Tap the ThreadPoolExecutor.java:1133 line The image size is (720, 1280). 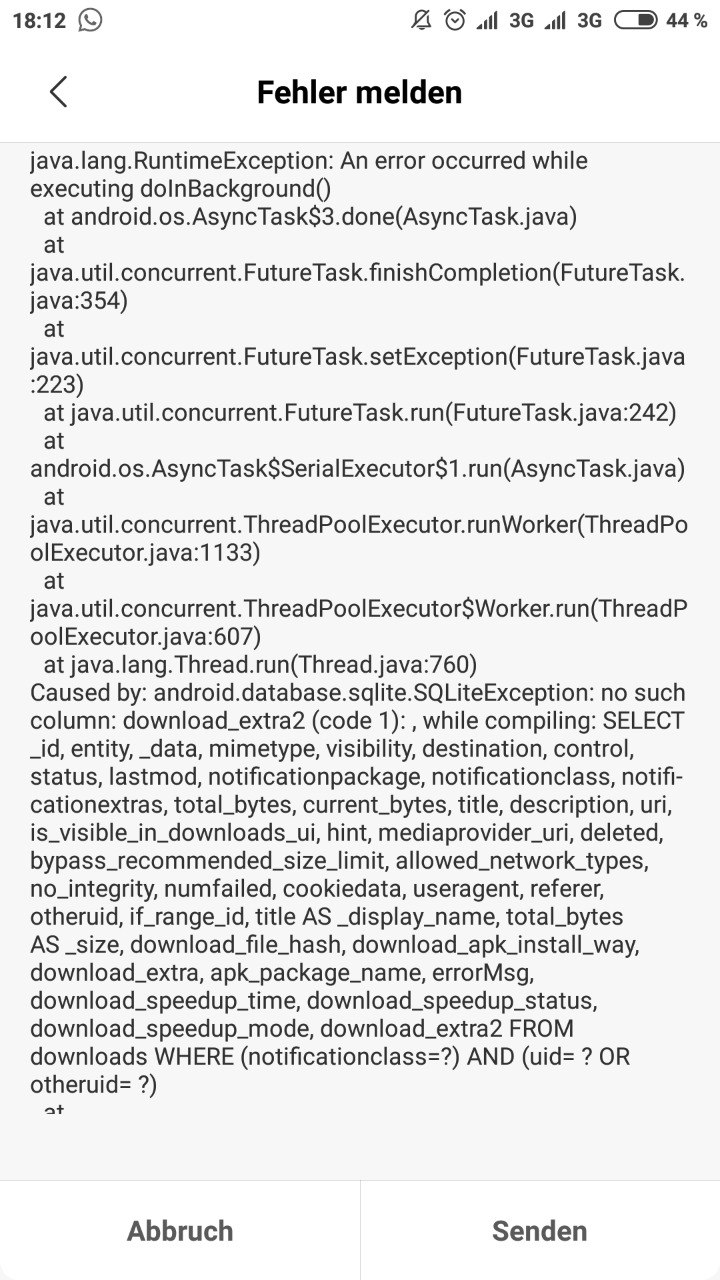[146, 553]
